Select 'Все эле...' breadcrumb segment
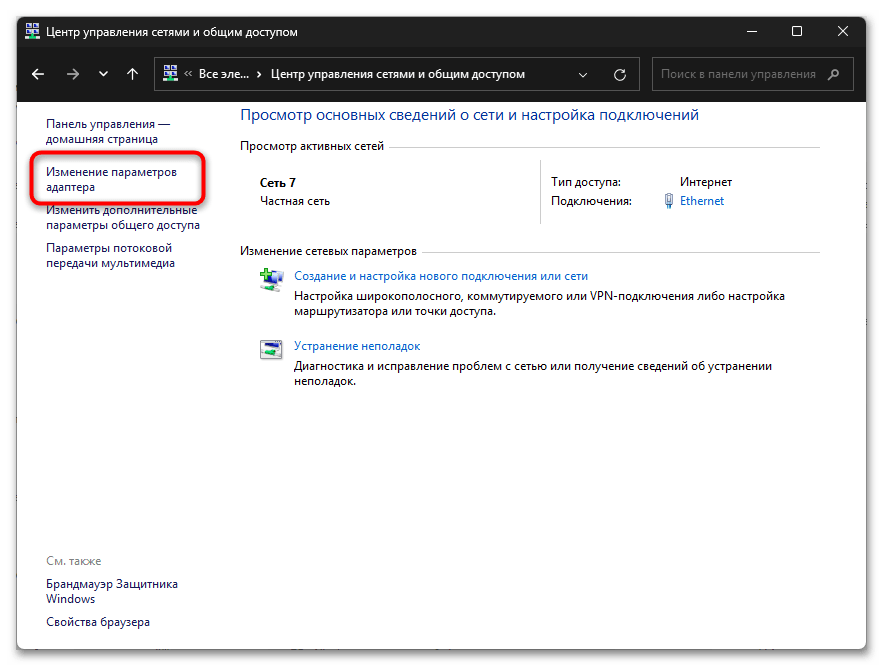Viewport: 883px width, 666px height. (224, 74)
